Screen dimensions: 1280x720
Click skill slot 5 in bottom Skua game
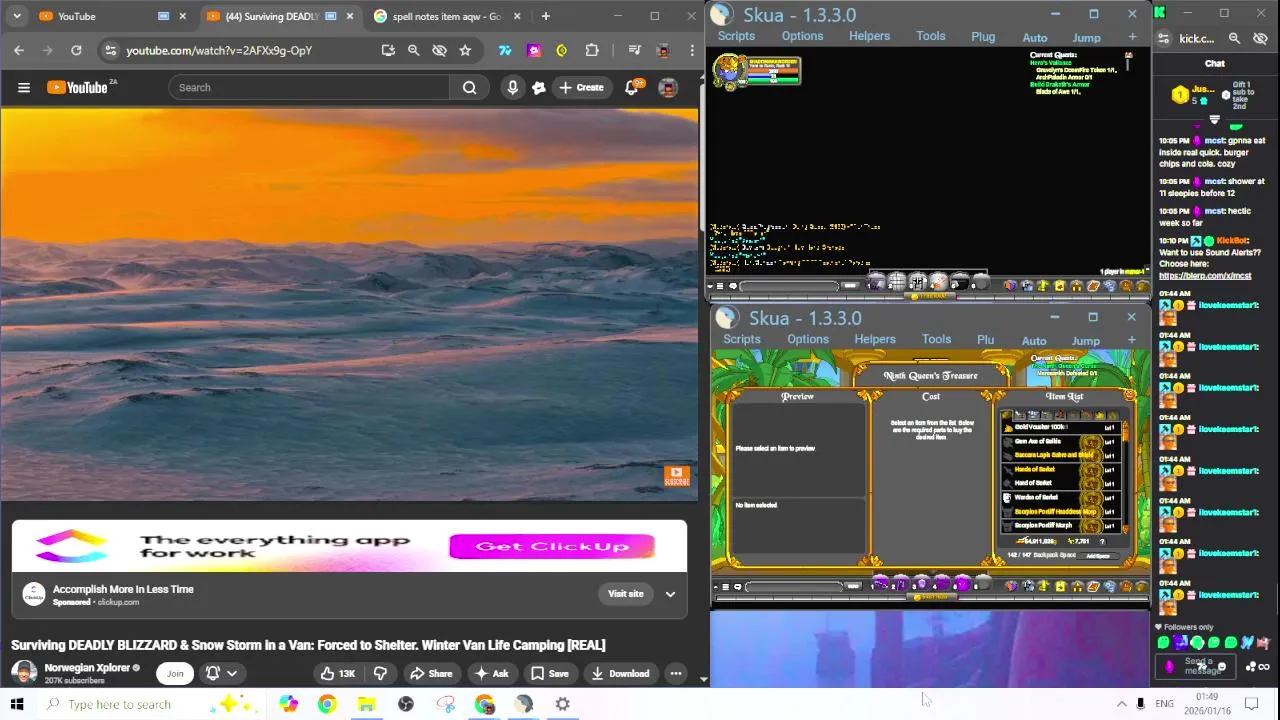[x=962, y=585]
